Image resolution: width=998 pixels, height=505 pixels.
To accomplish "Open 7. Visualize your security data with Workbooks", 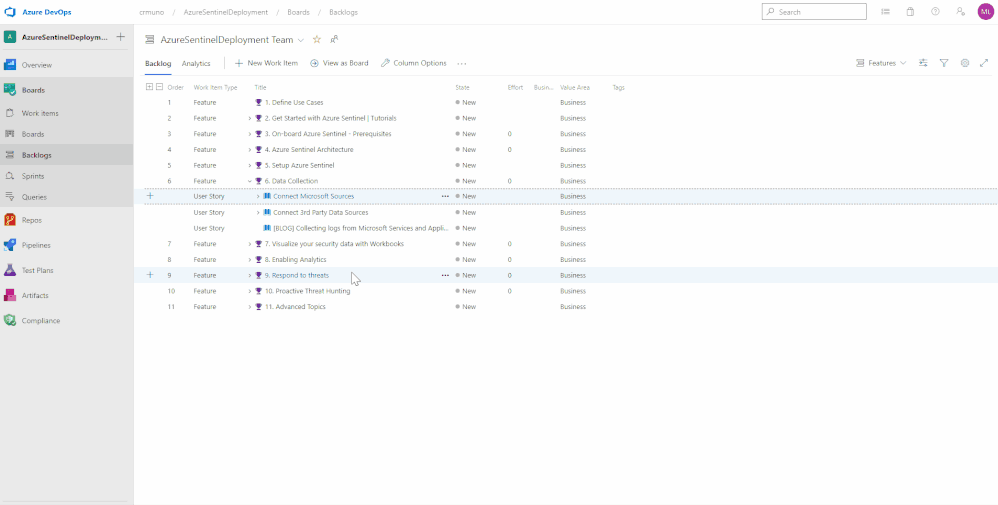I will click(x=334, y=244).
